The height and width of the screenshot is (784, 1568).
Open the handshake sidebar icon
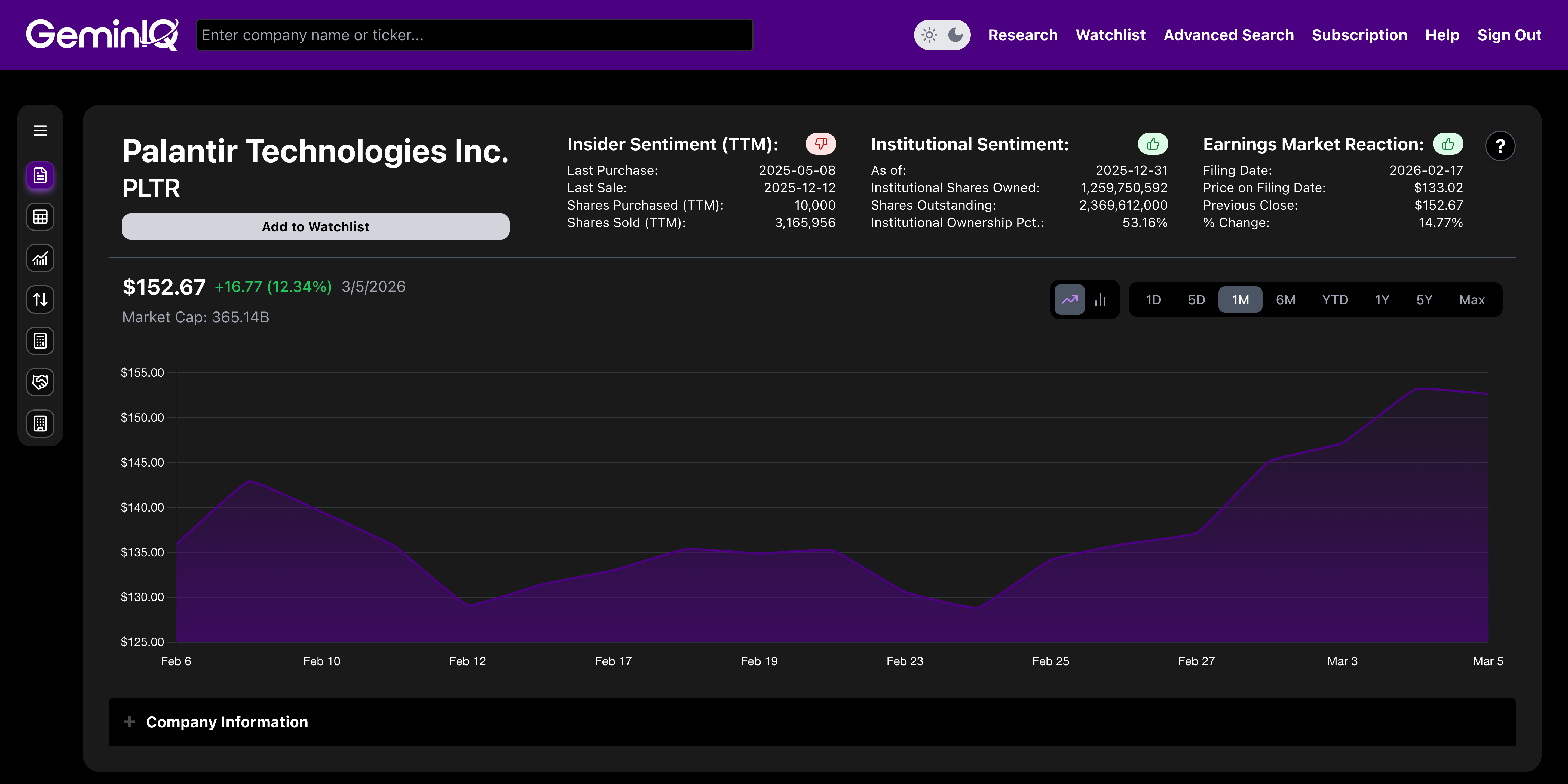pyautogui.click(x=40, y=382)
